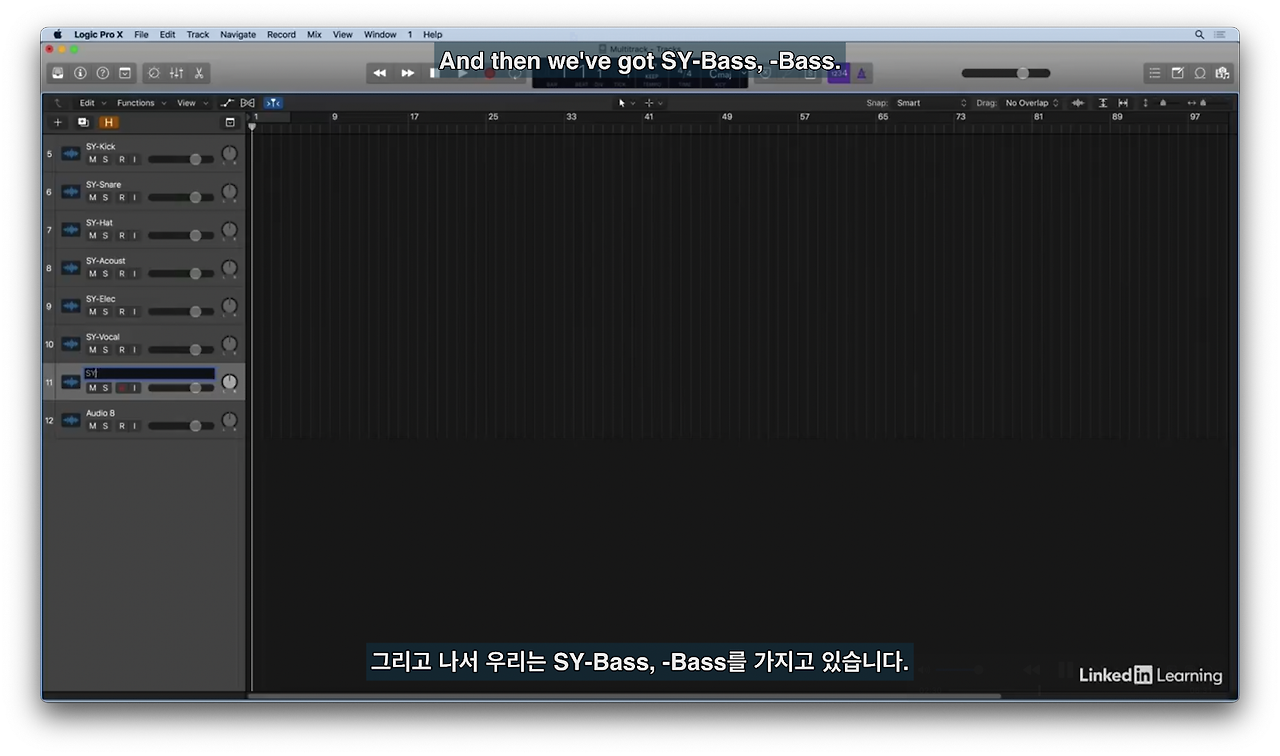Enable input monitoring on SY-Acoust
The width and height of the screenshot is (1280, 756).
[x=135, y=273]
